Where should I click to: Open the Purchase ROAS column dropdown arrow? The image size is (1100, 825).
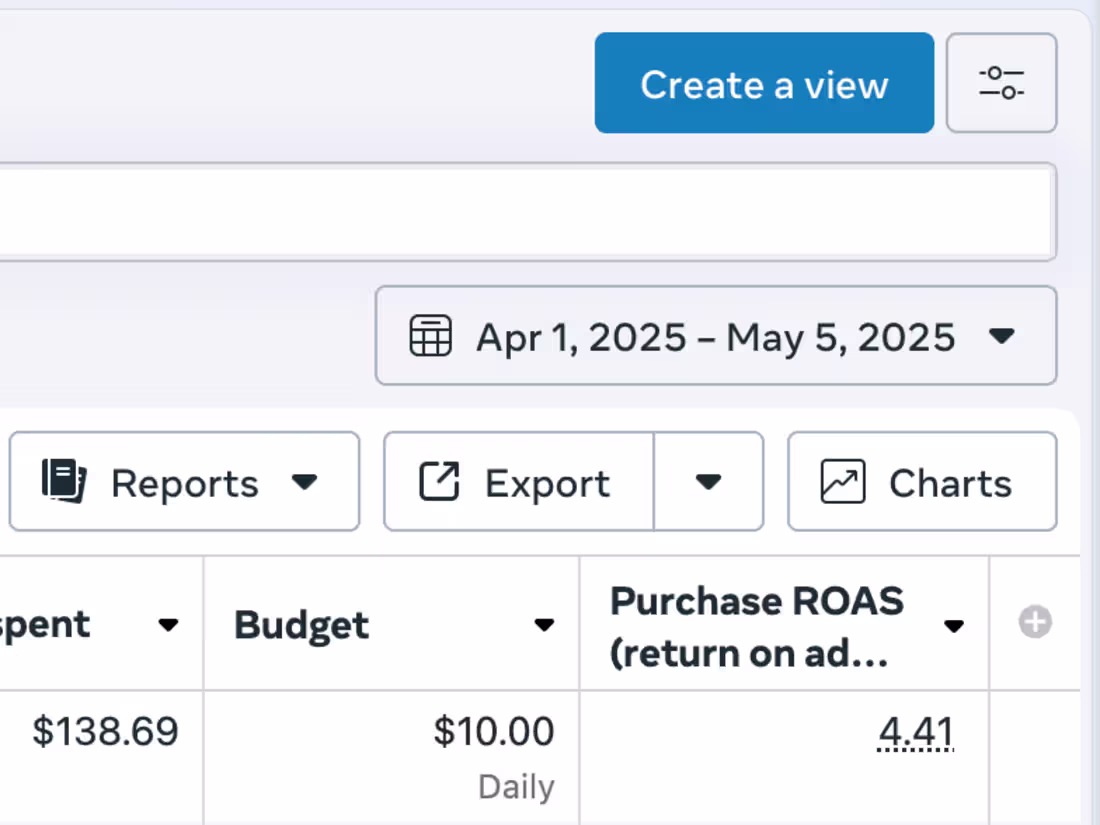953,625
